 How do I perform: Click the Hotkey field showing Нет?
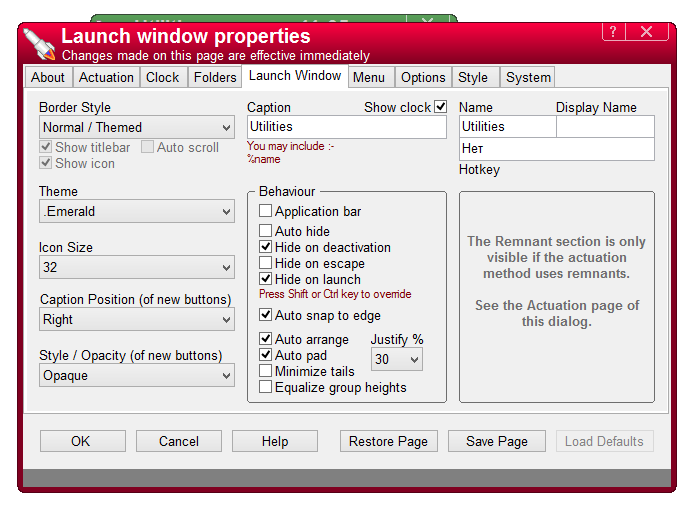click(557, 149)
